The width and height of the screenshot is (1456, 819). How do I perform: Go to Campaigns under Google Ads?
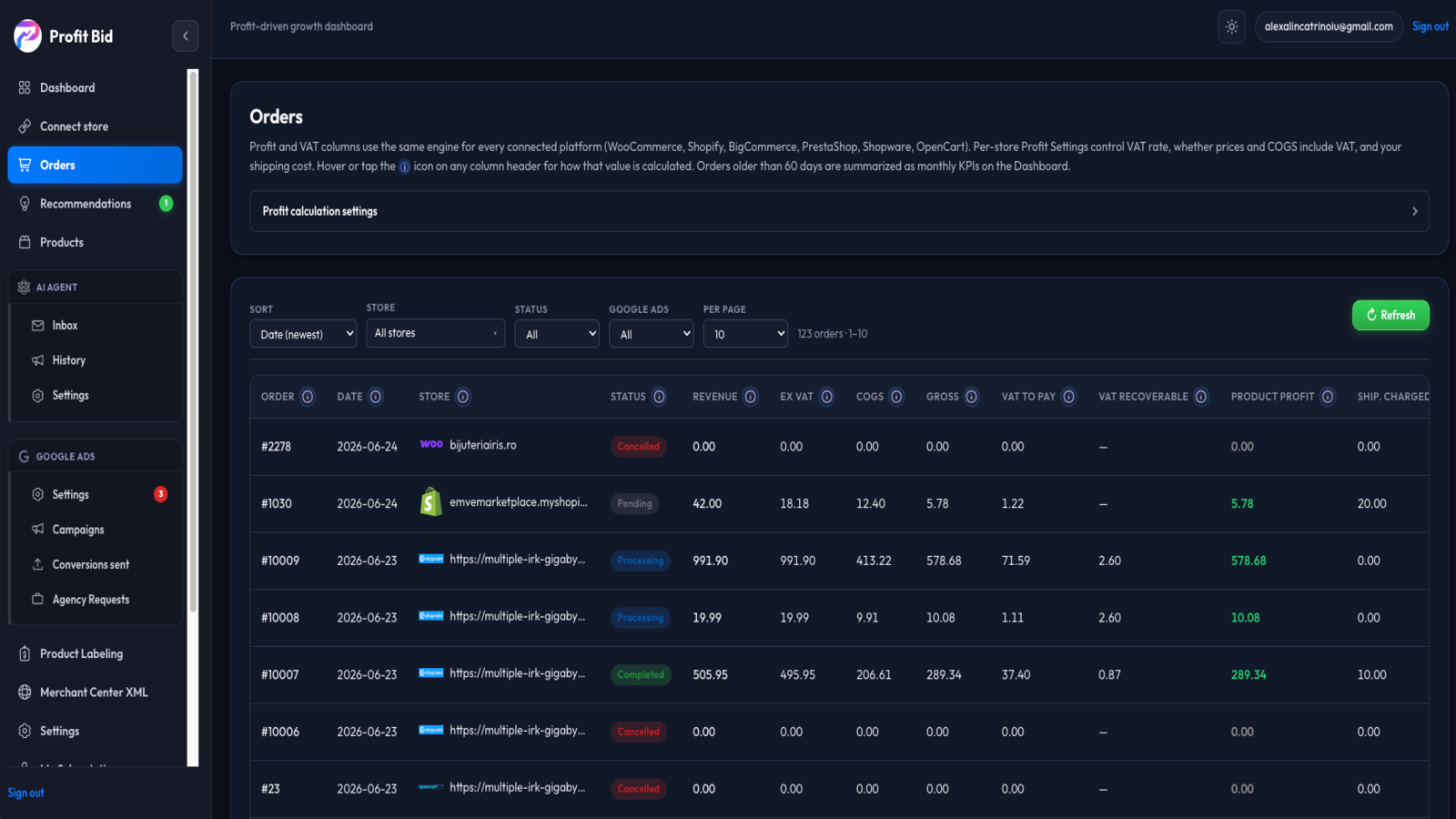pos(78,530)
